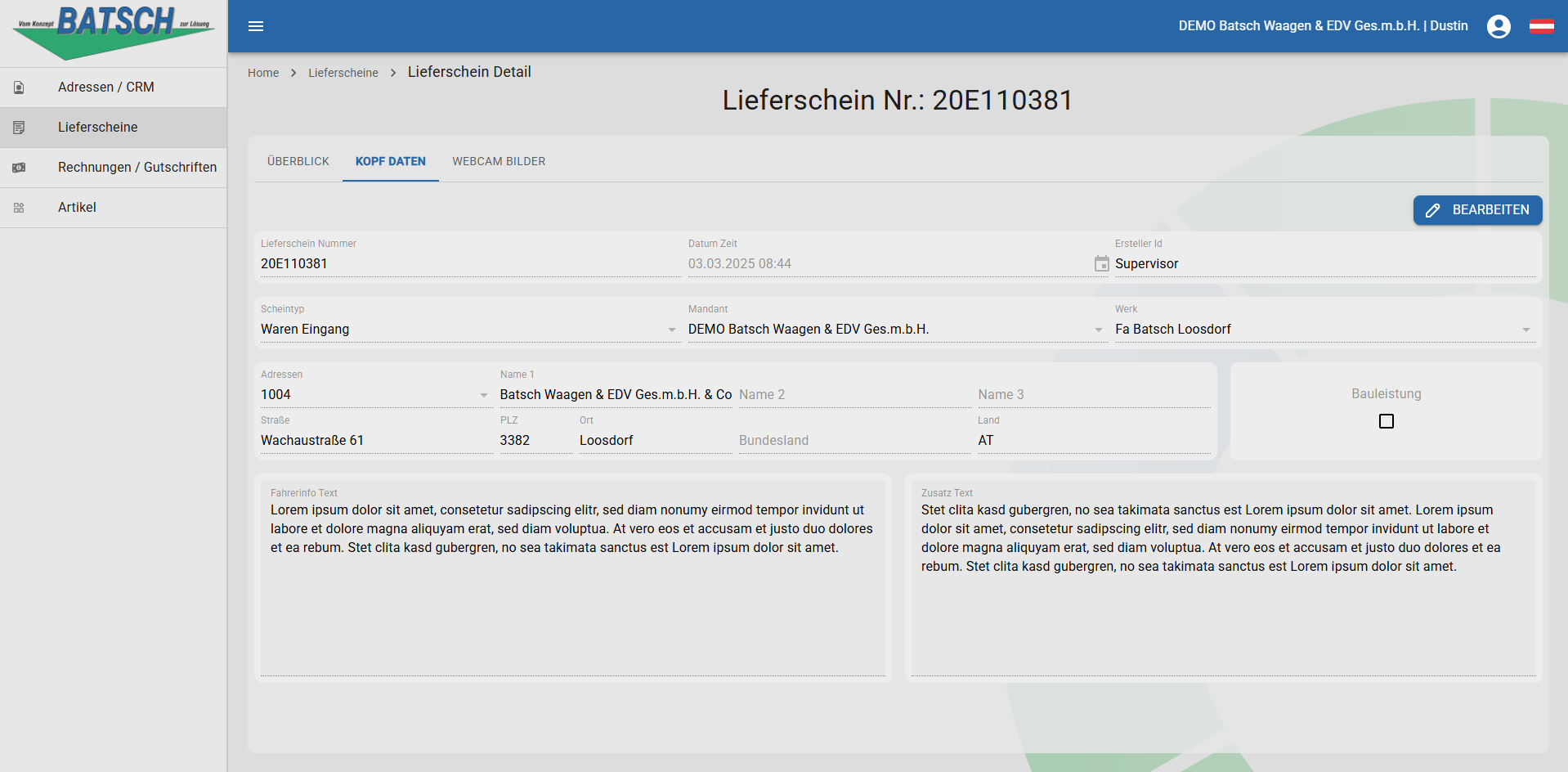1568x772 pixels.
Task: Switch to the KOPF DATEN tab
Action: [x=391, y=161]
